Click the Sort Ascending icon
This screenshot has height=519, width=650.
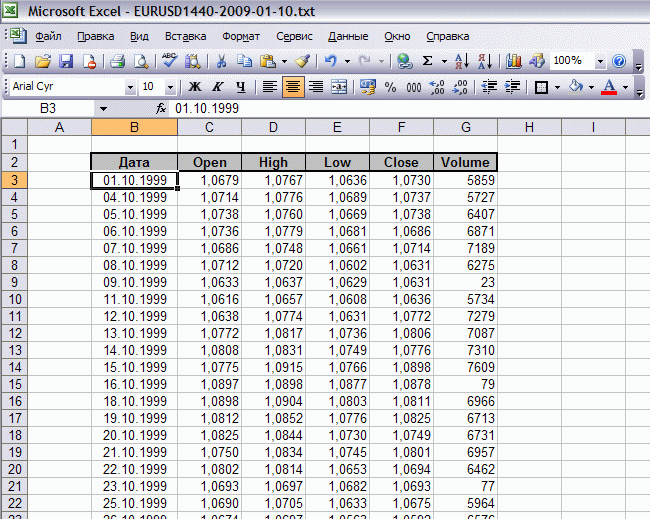460,61
